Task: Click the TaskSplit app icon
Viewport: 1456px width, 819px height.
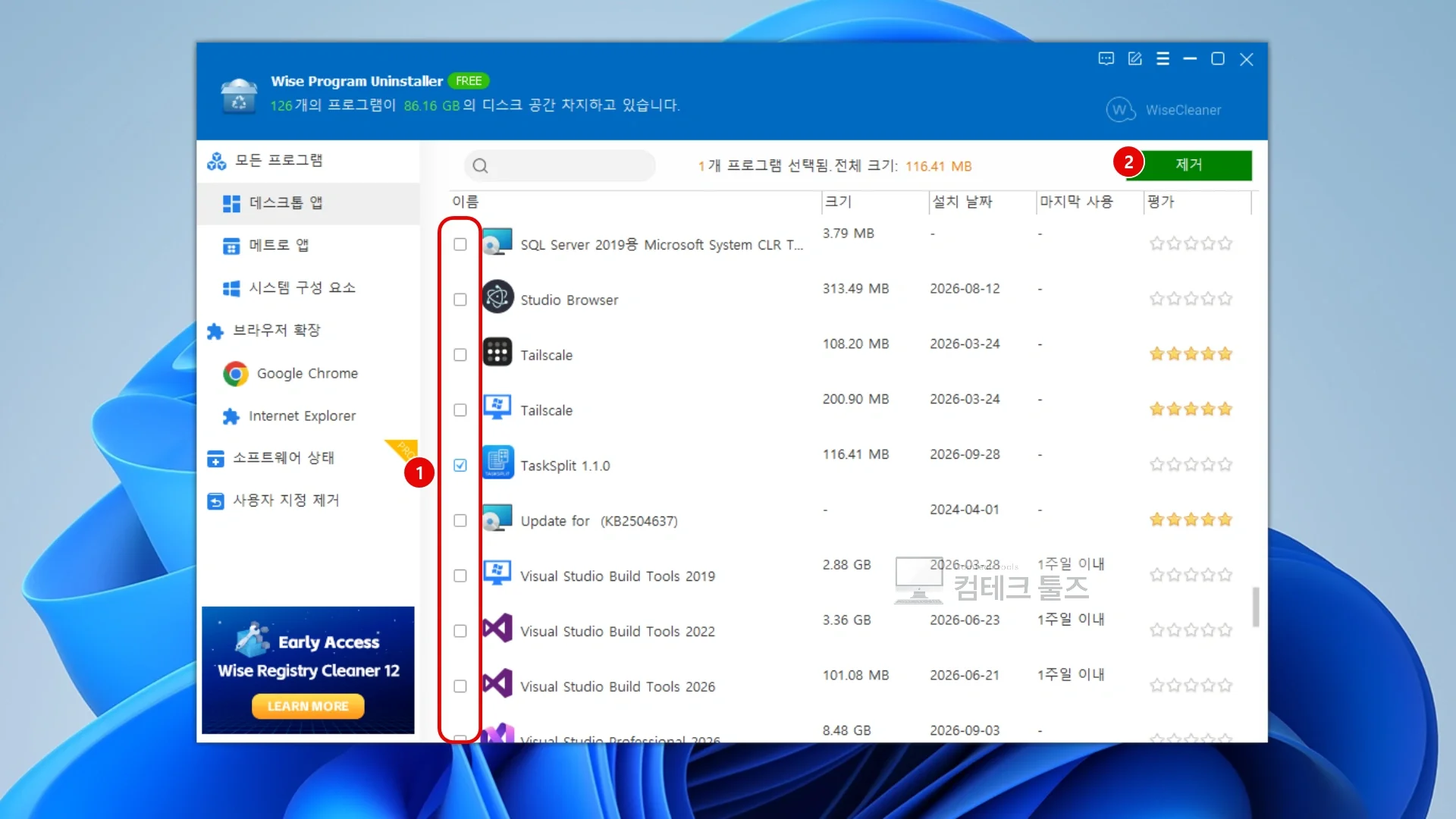Action: pyautogui.click(x=498, y=463)
